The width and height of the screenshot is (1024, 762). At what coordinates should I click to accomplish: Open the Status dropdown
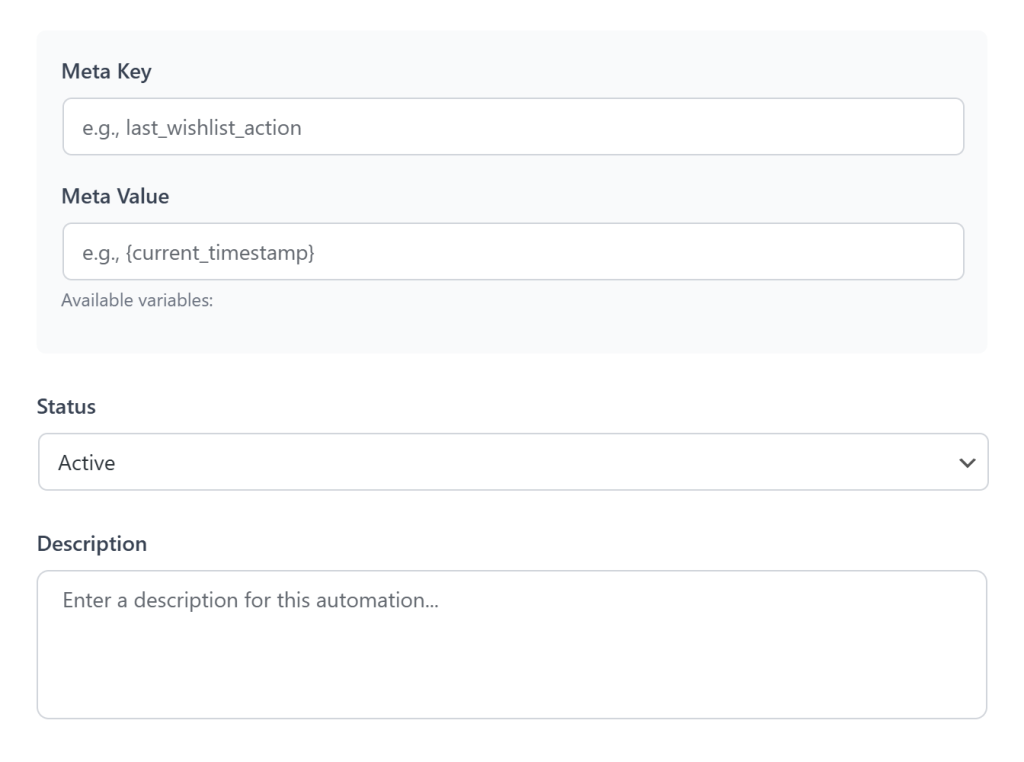tap(512, 462)
